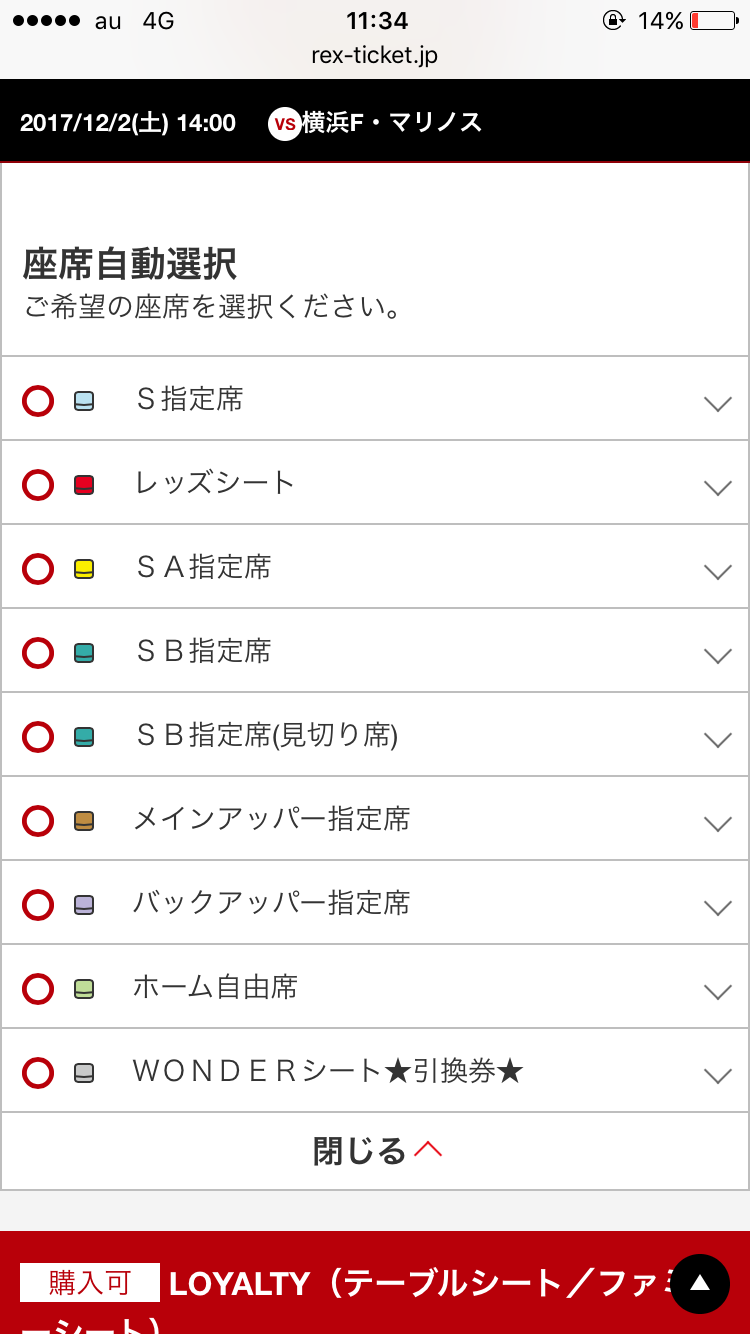750x1334 pixels.
Task: Collapse the list with 閉じる
Action: 375,1151
